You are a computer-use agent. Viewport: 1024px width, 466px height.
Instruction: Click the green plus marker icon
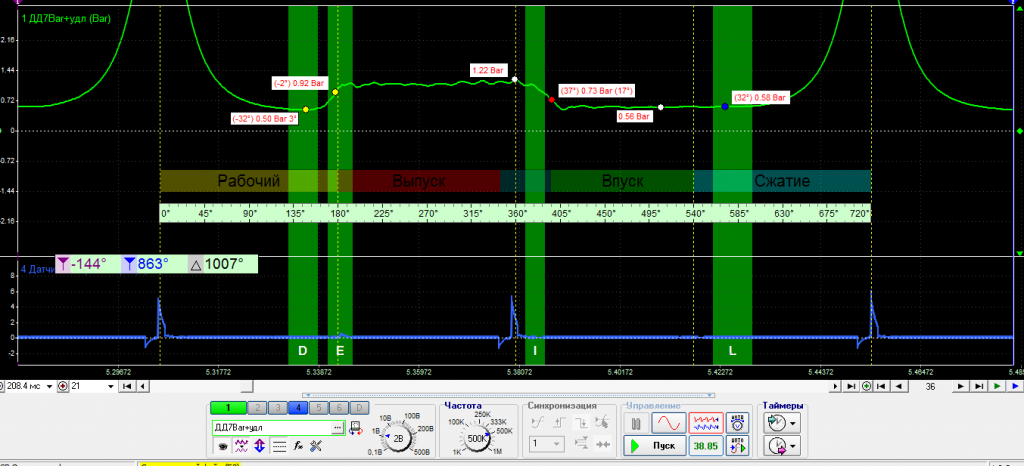tap(867, 386)
